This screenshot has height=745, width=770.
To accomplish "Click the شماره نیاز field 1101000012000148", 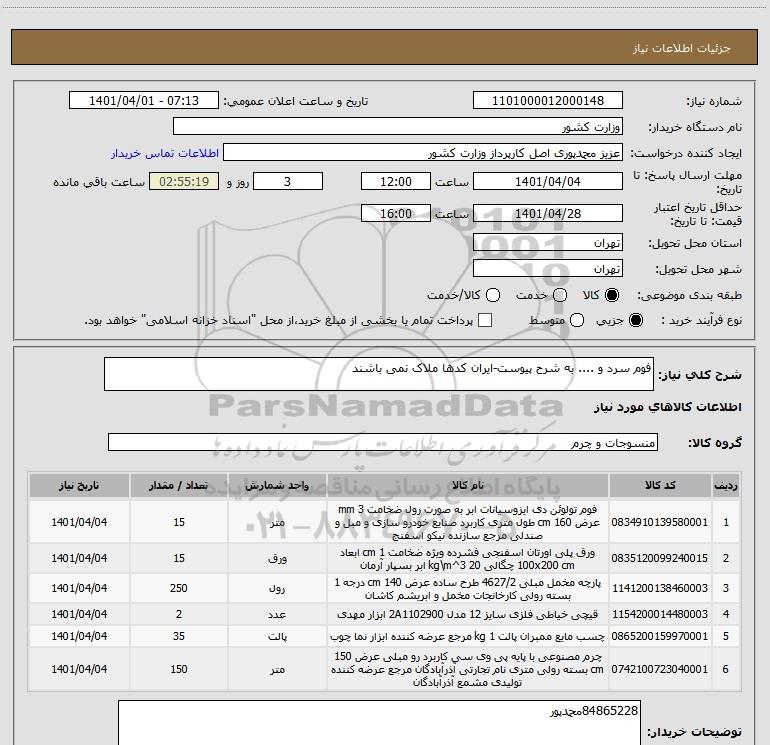I will pos(548,101).
